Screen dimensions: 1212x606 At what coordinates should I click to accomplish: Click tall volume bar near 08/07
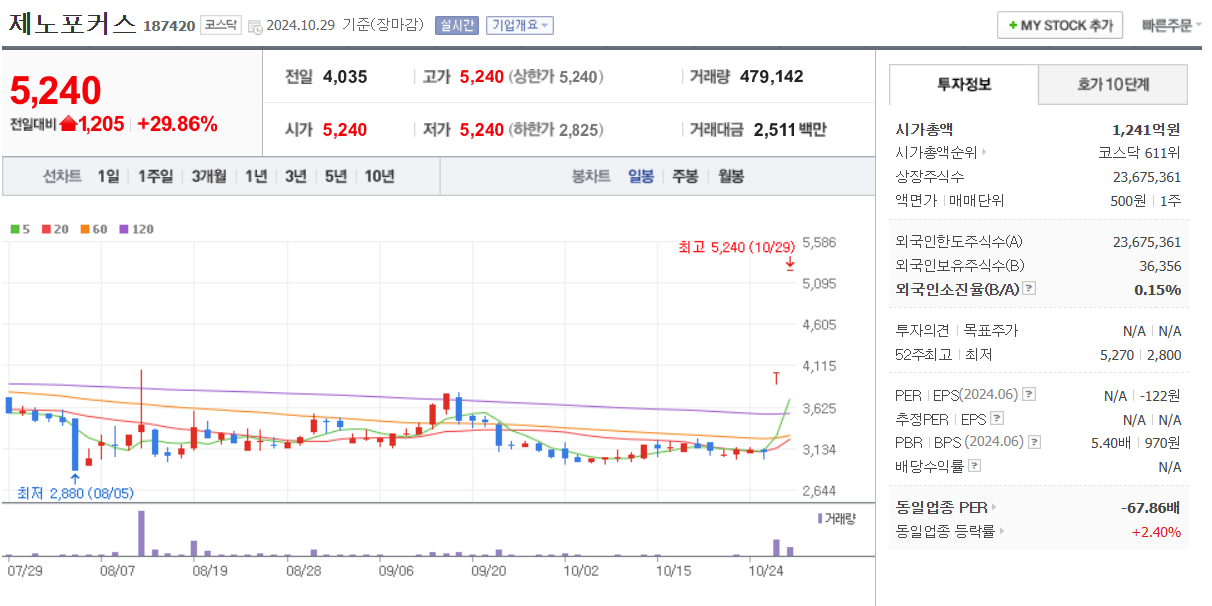141,533
